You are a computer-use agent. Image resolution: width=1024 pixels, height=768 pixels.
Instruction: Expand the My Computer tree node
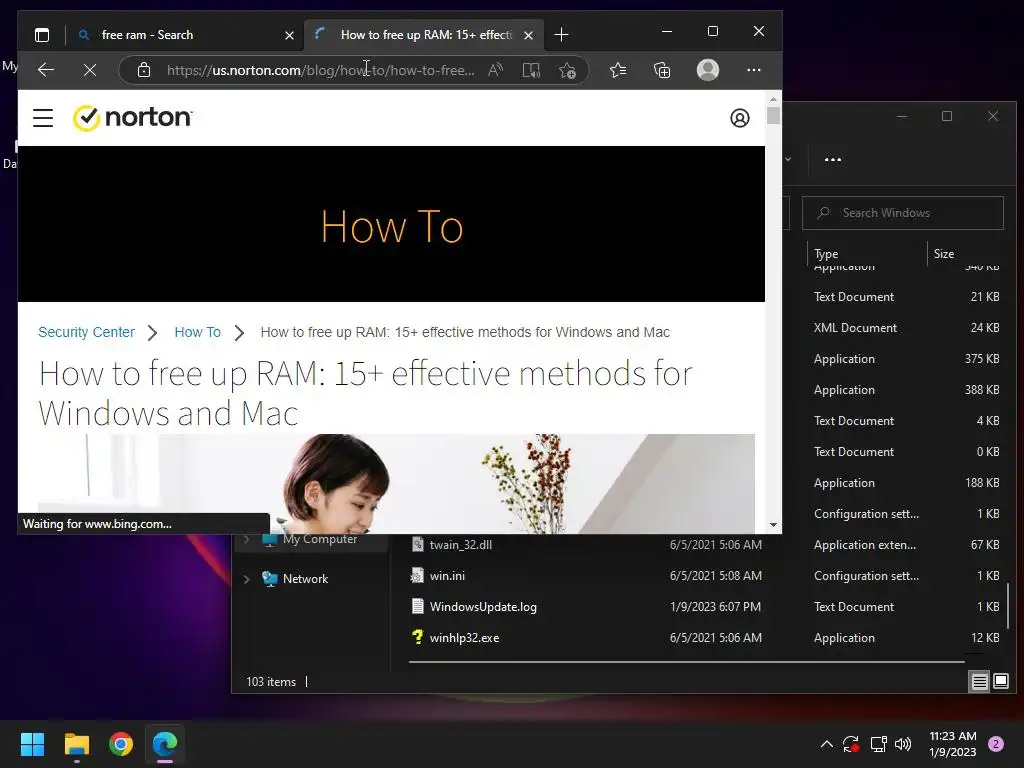(247, 539)
